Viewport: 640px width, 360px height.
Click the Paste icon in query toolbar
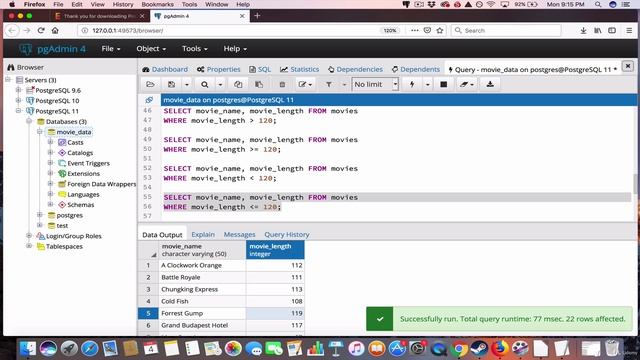[259, 84]
